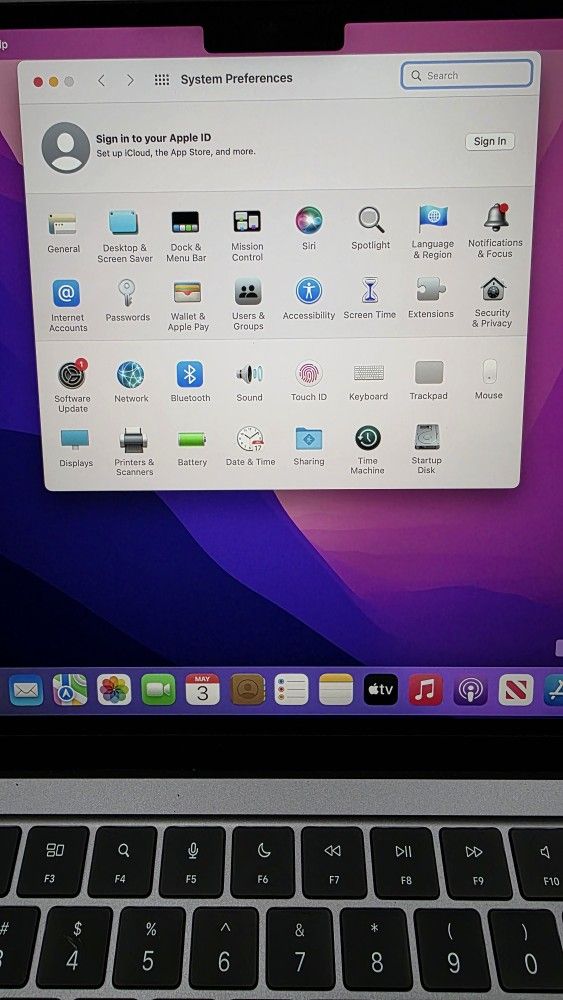The height and width of the screenshot is (1000, 563).
Task: Open the General preferences pane
Action: click(63, 224)
